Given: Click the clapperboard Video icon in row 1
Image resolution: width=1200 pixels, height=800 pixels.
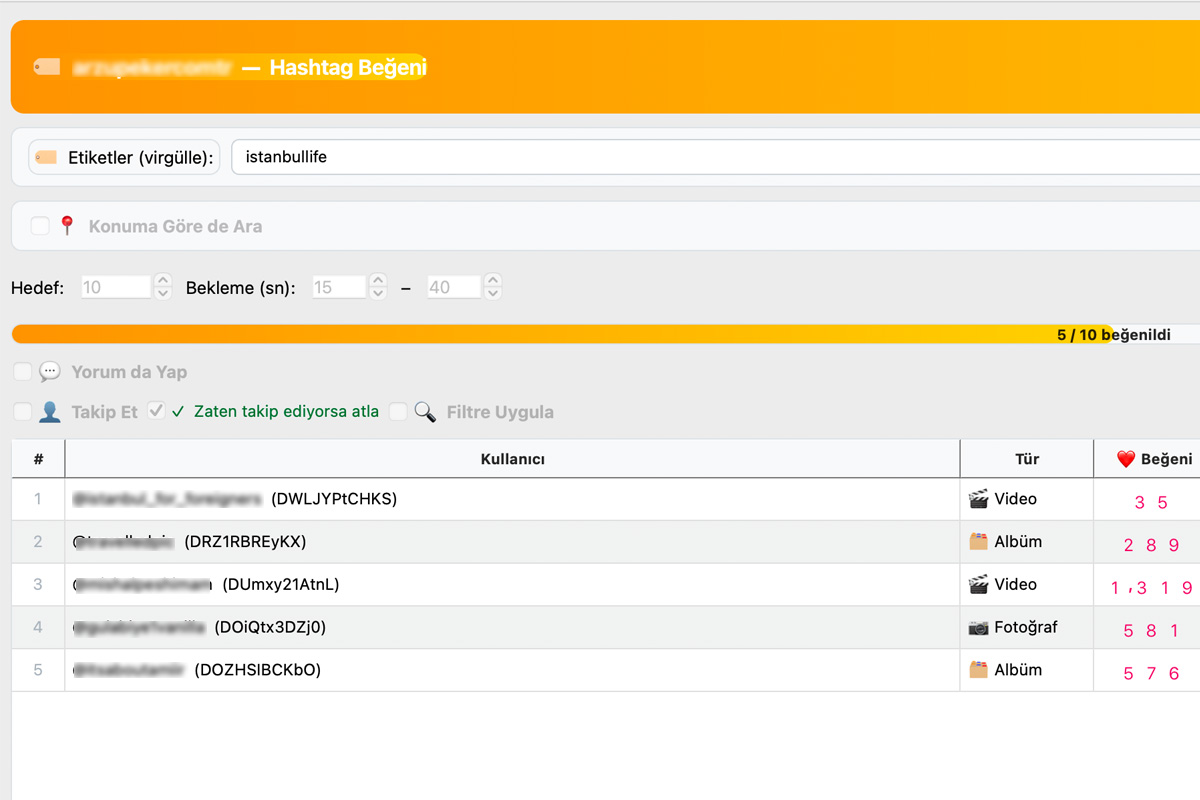Looking at the screenshot, I should tap(978, 499).
